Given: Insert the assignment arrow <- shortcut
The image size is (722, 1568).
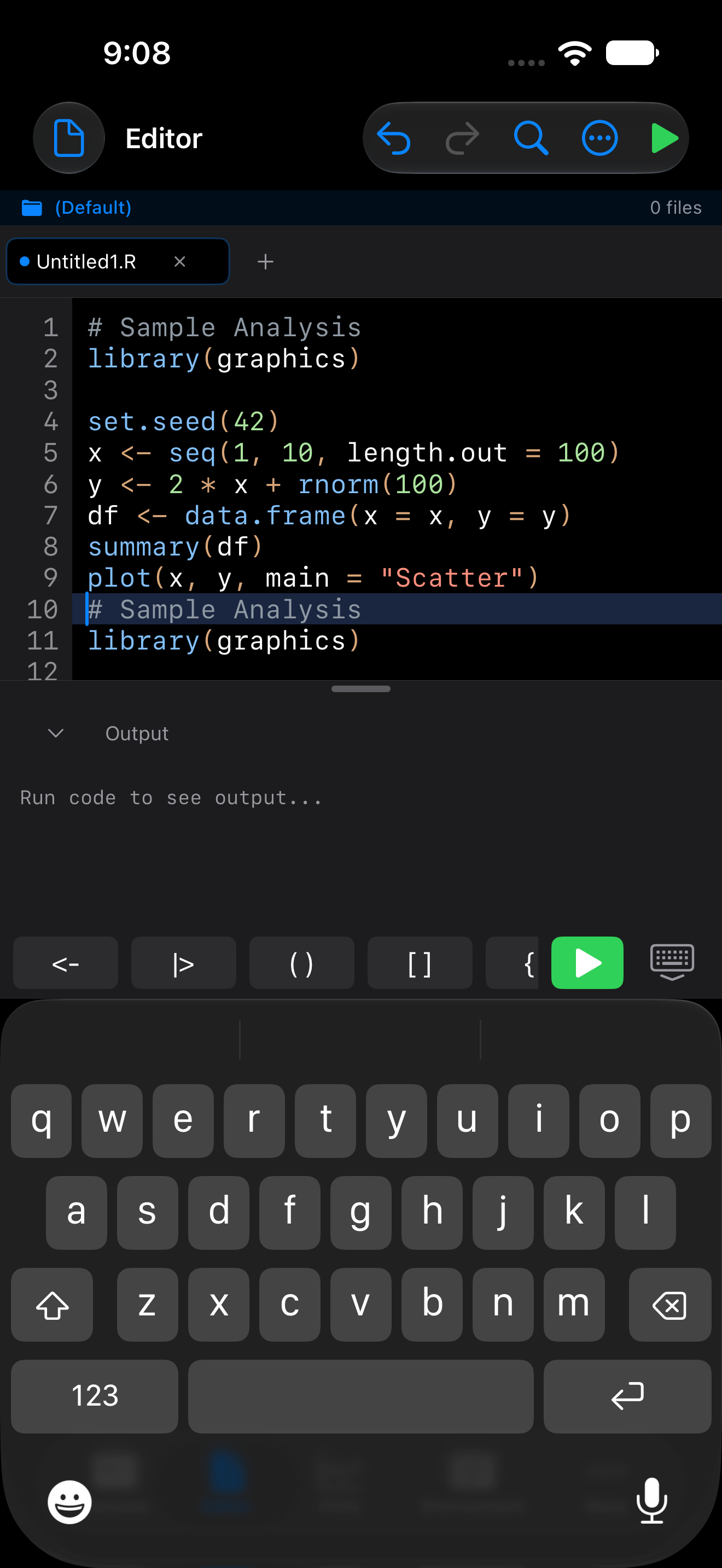Looking at the screenshot, I should point(66,963).
